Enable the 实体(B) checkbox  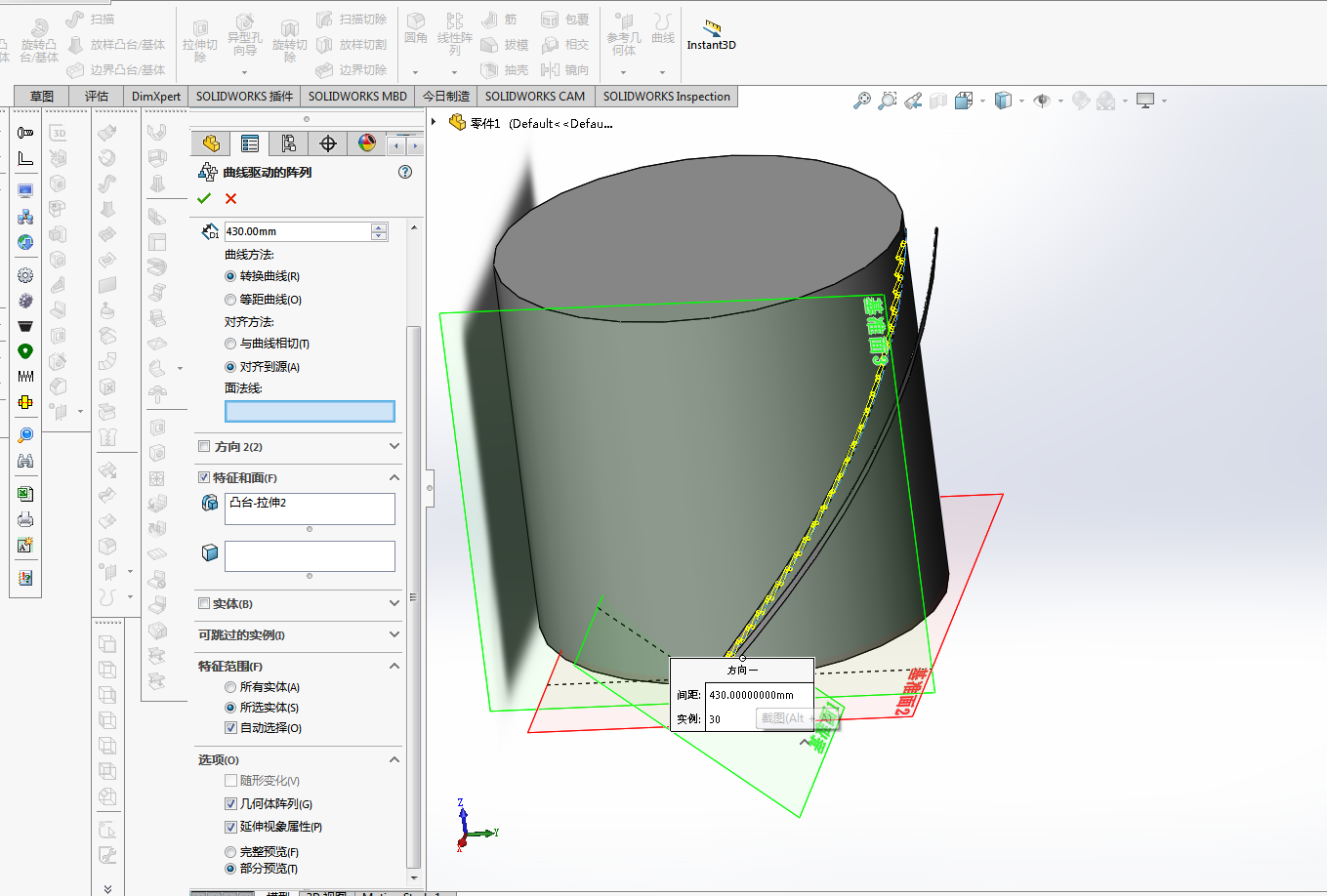[x=204, y=603]
